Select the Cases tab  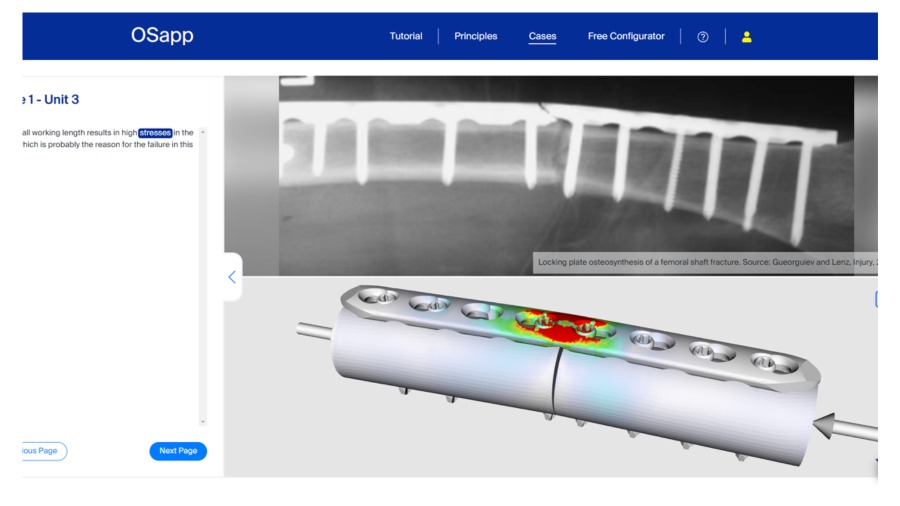tap(542, 37)
